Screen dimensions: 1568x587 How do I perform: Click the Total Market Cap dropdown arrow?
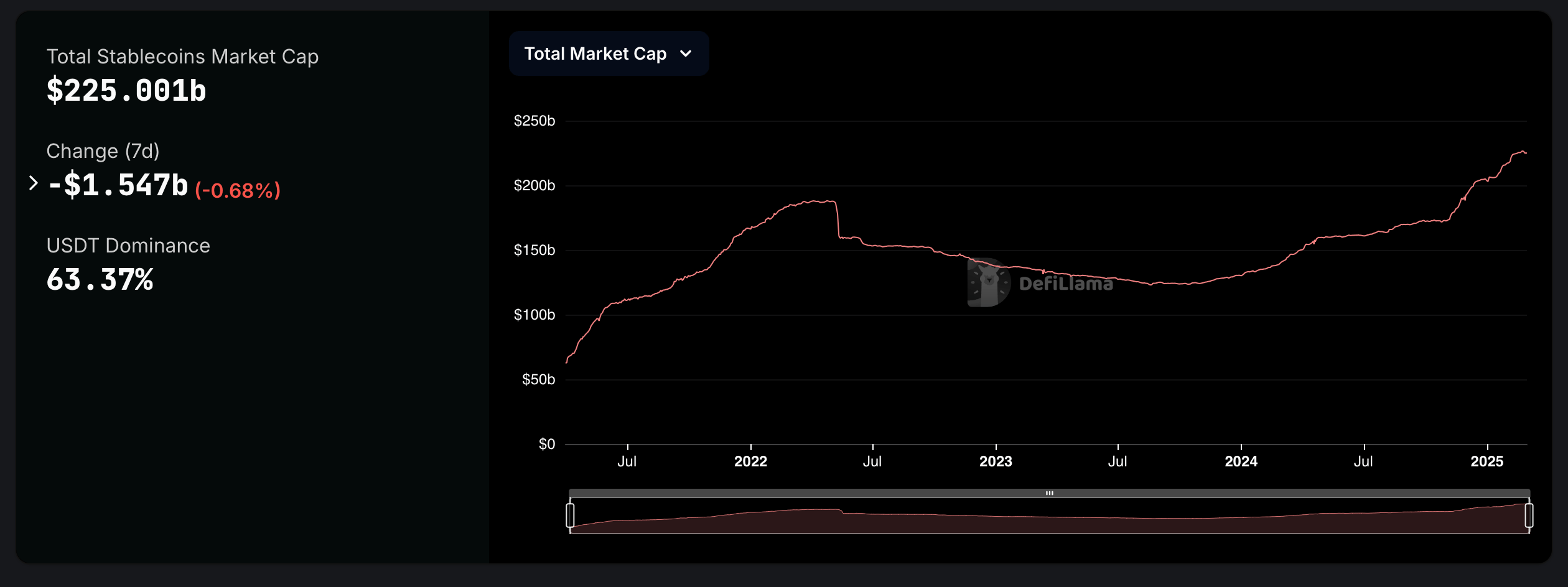[x=686, y=53]
